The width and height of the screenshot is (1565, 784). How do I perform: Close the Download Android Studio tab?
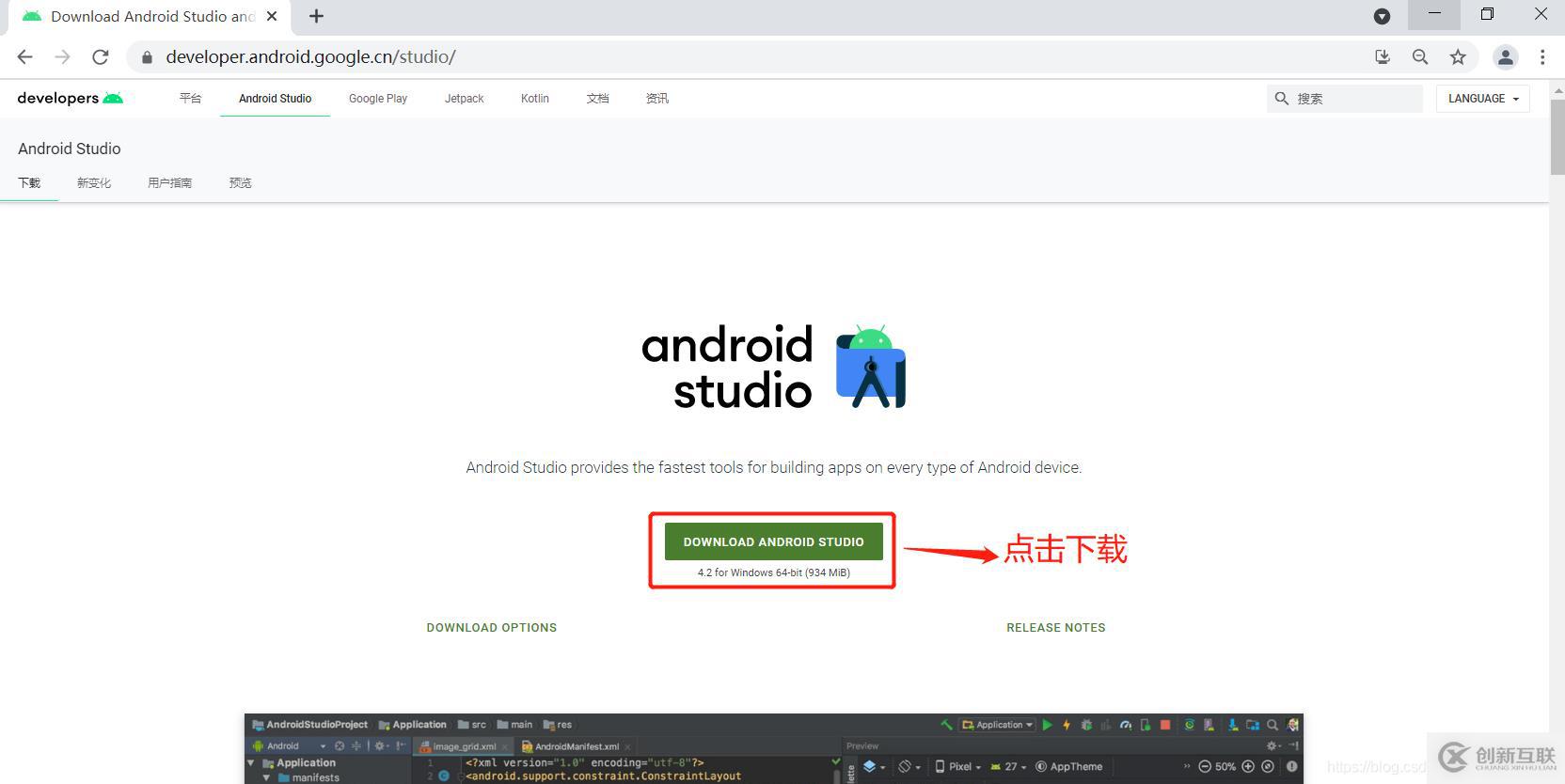pyautogui.click(x=272, y=16)
